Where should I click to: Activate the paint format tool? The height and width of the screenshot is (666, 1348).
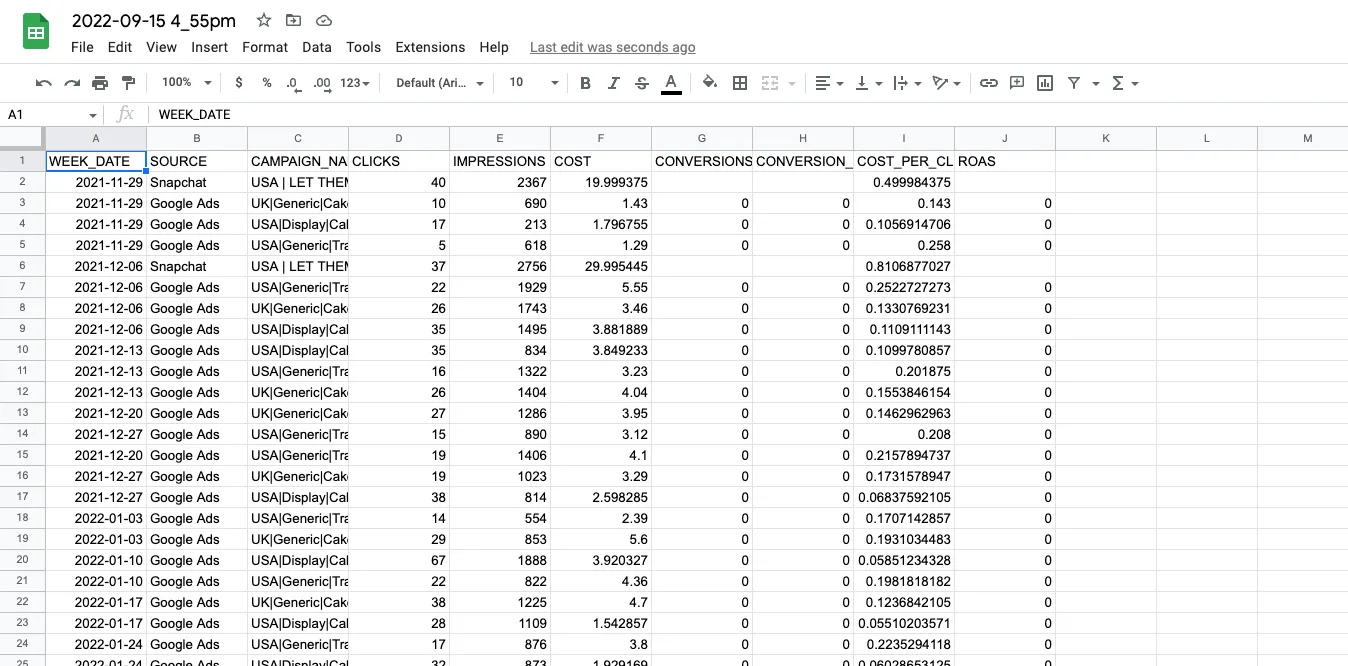(128, 83)
